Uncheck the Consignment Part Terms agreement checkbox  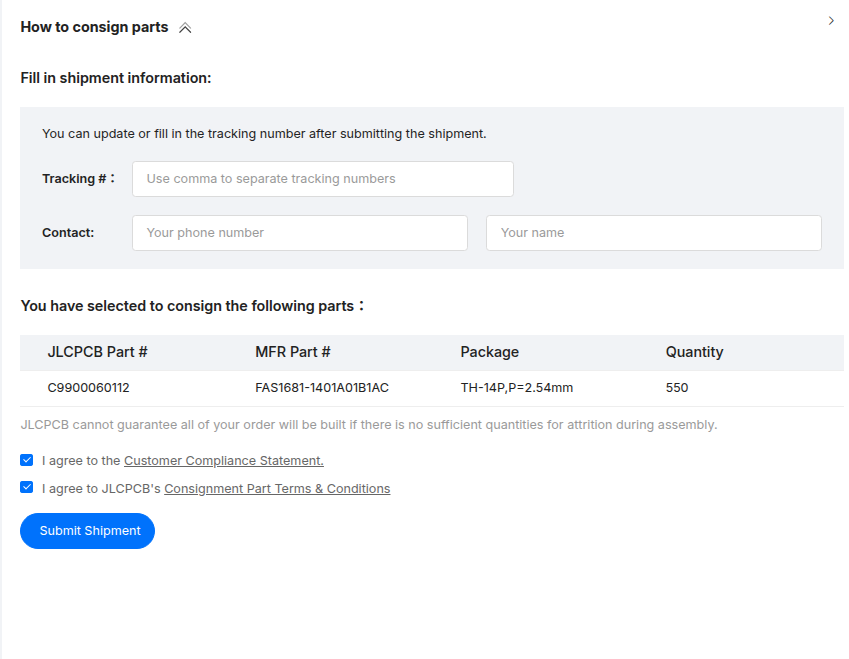(x=27, y=488)
